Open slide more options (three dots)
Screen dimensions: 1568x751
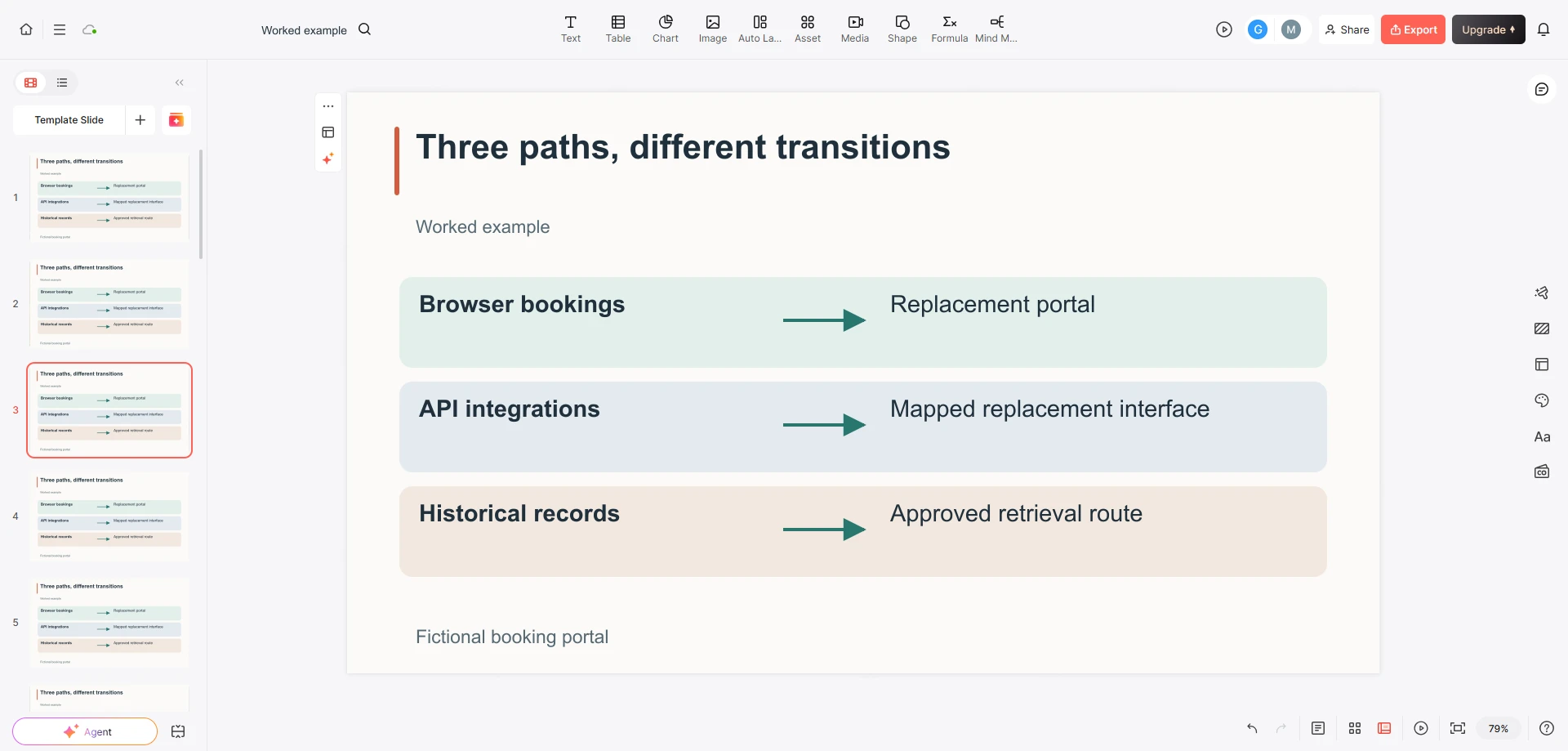click(x=328, y=106)
